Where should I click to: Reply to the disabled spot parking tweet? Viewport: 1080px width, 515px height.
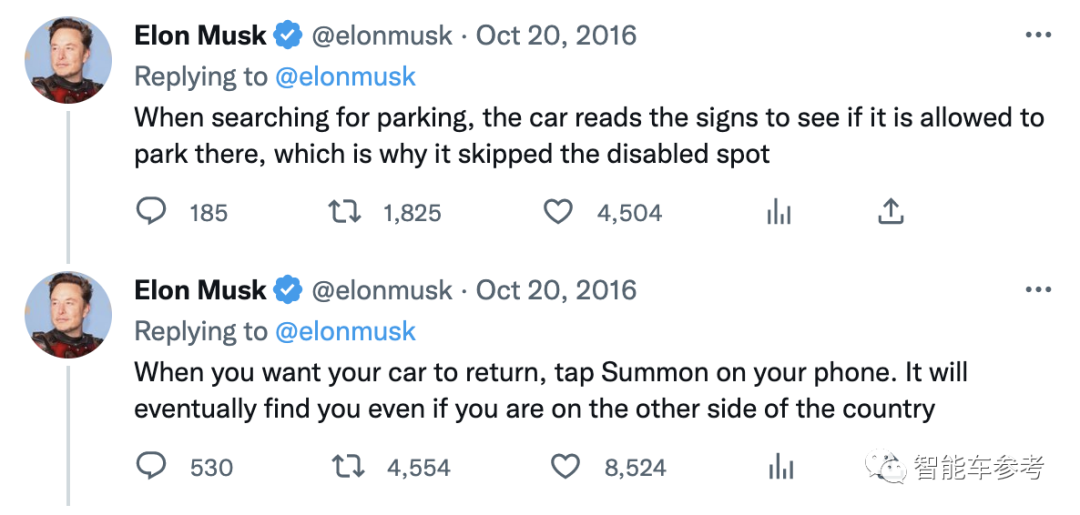click(x=152, y=212)
